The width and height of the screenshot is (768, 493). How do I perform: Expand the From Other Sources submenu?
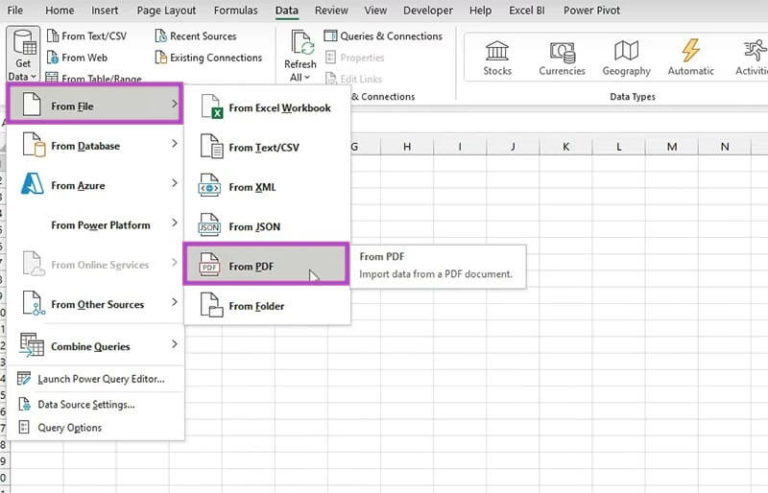tap(96, 305)
